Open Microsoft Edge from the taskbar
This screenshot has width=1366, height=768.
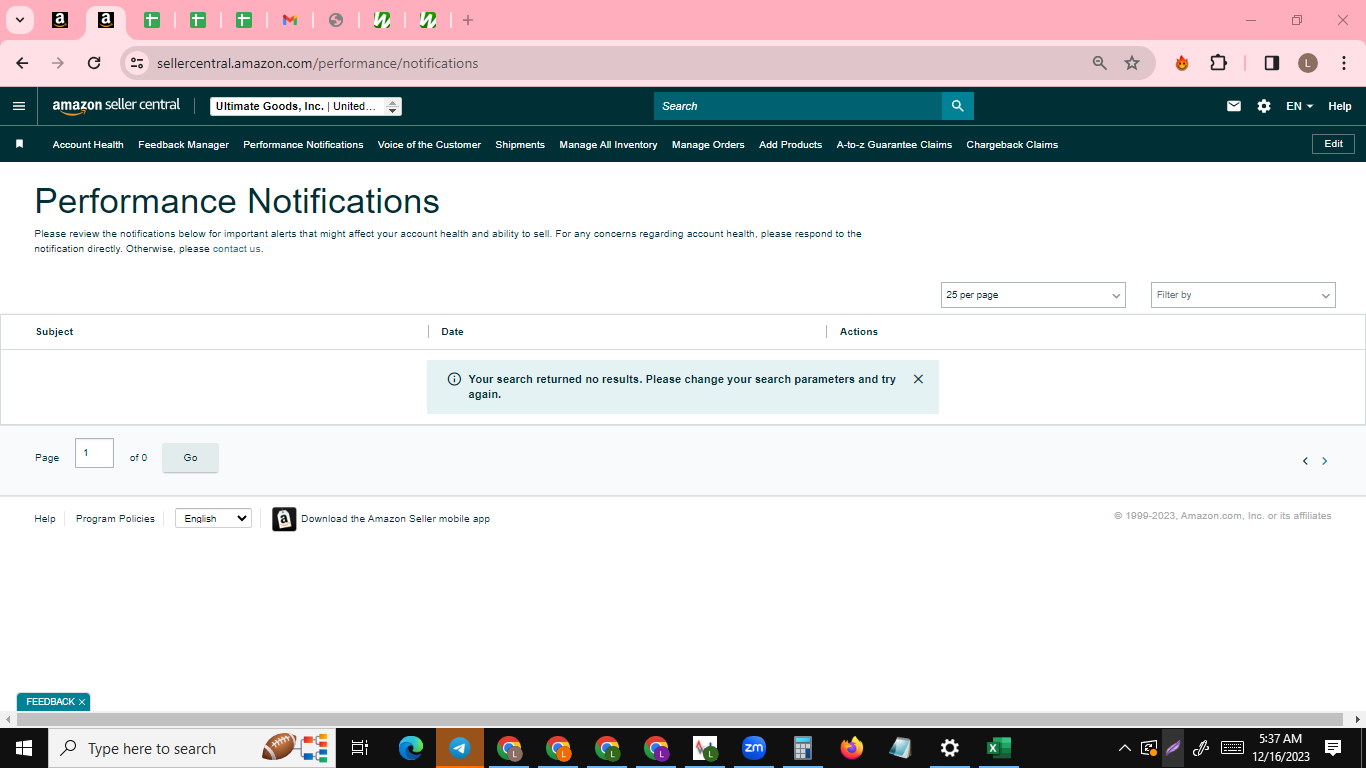coord(411,748)
